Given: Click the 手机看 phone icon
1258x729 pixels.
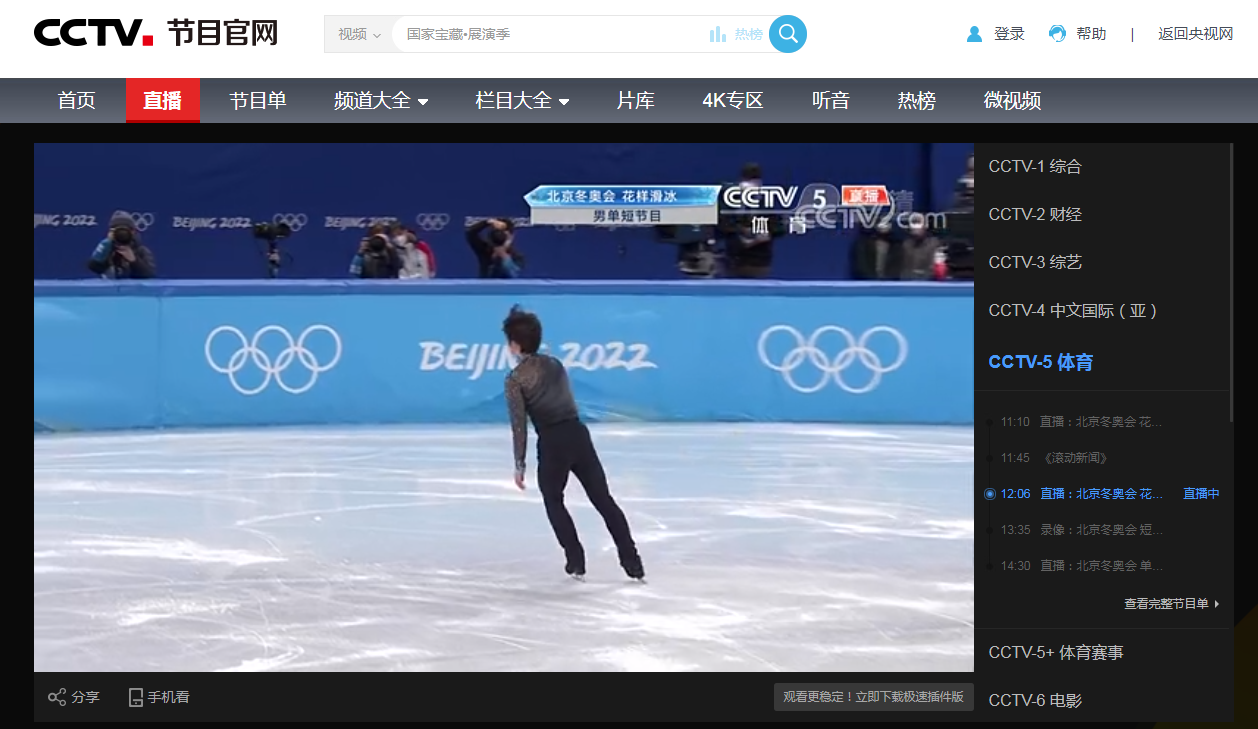Looking at the screenshot, I should pyautogui.click(x=136, y=697).
